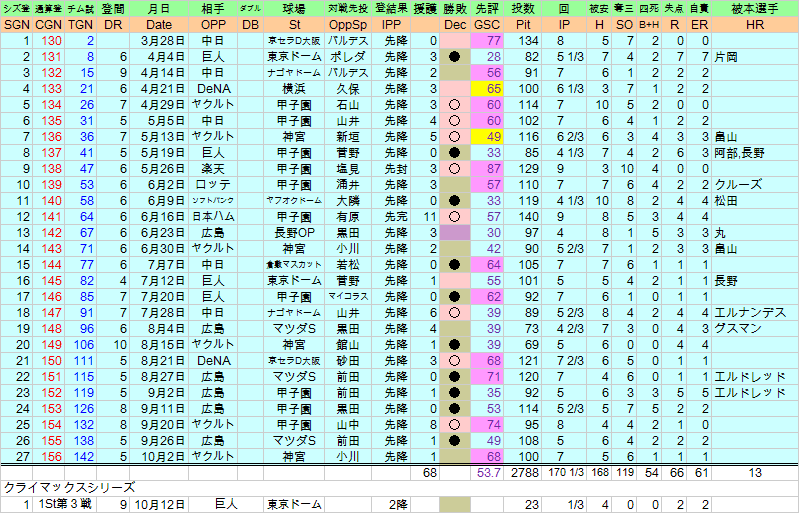Click the ヤフオクドーム stadium cell

pos(294,201)
